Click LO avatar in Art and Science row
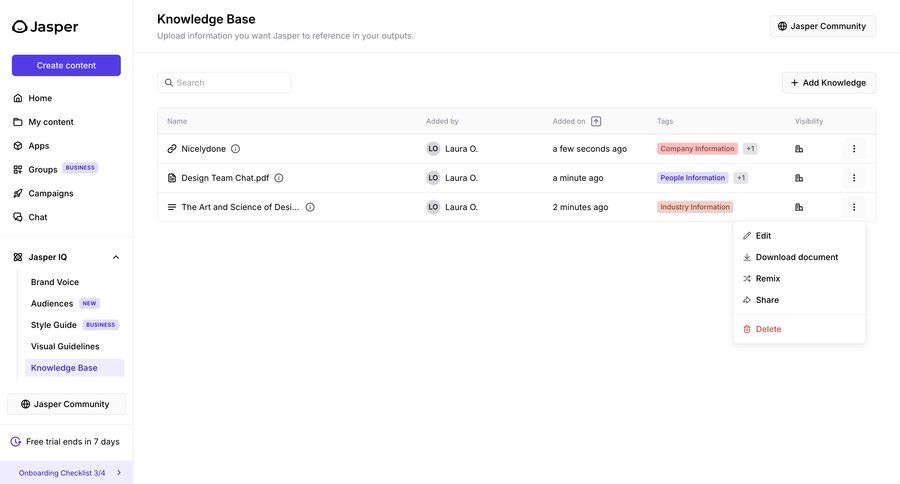 pyautogui.click(x=433, y=207)
